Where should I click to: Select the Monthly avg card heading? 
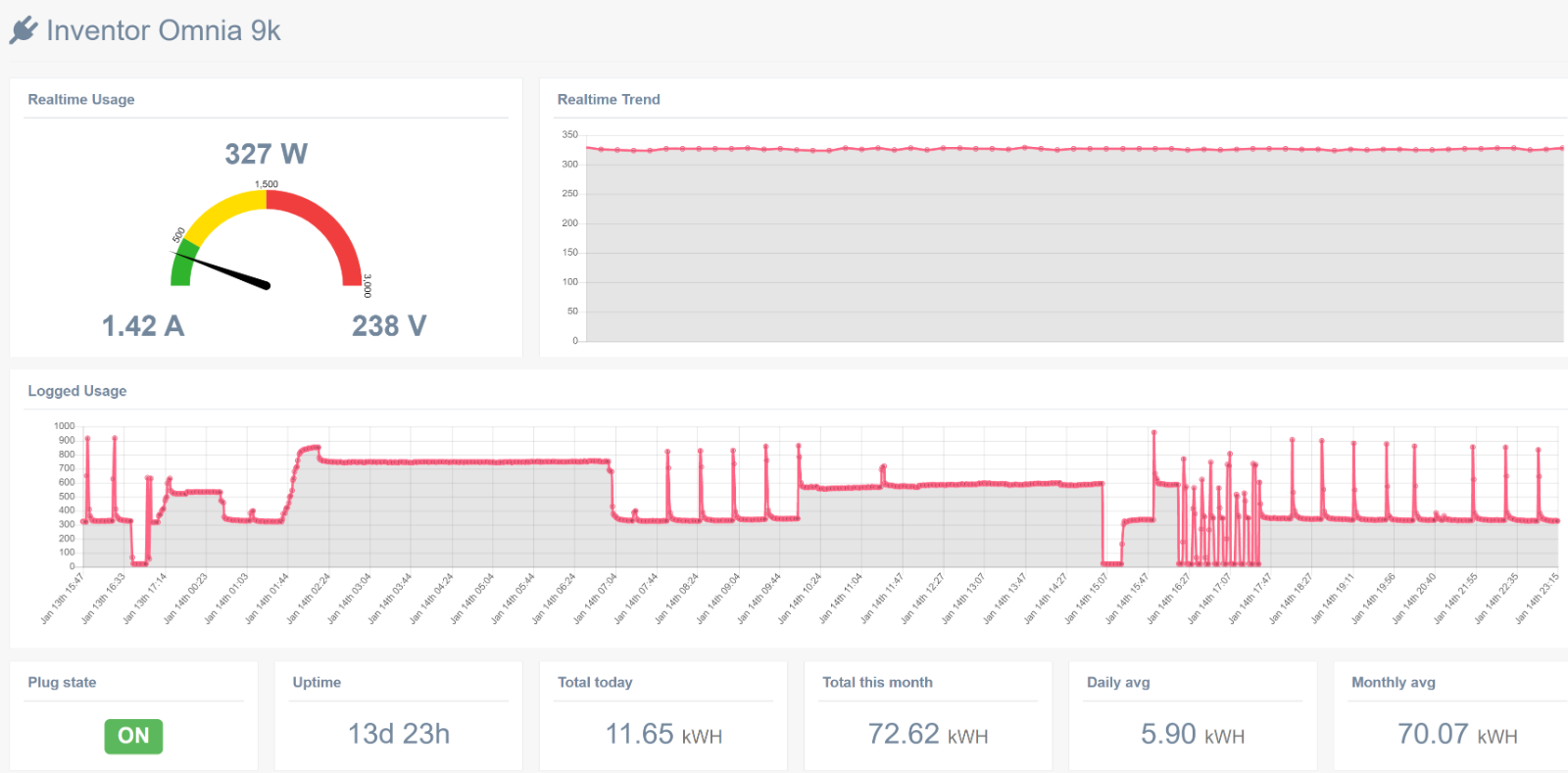click(x=1394, y=682)
